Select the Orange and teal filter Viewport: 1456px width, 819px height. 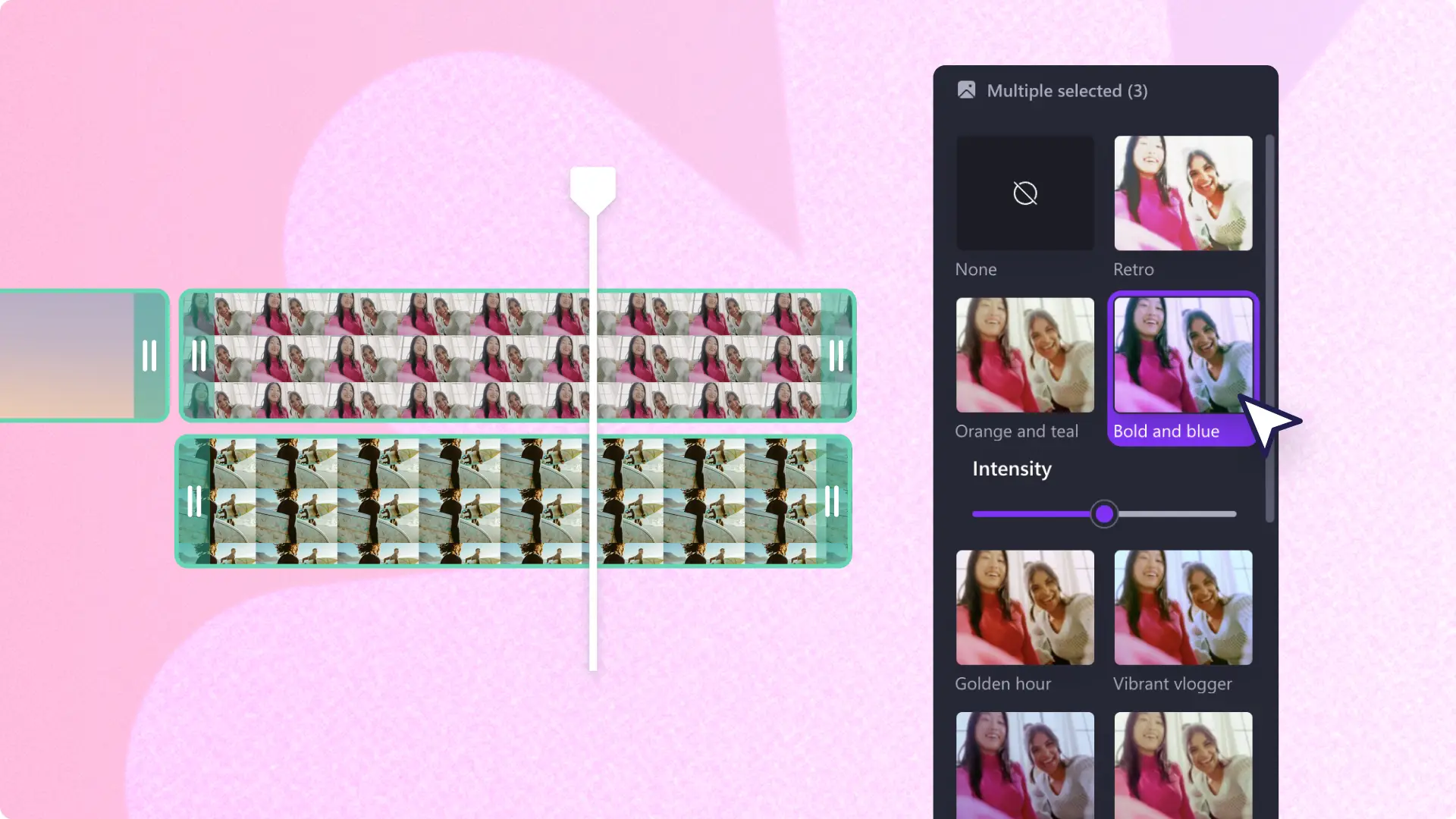1024,355
